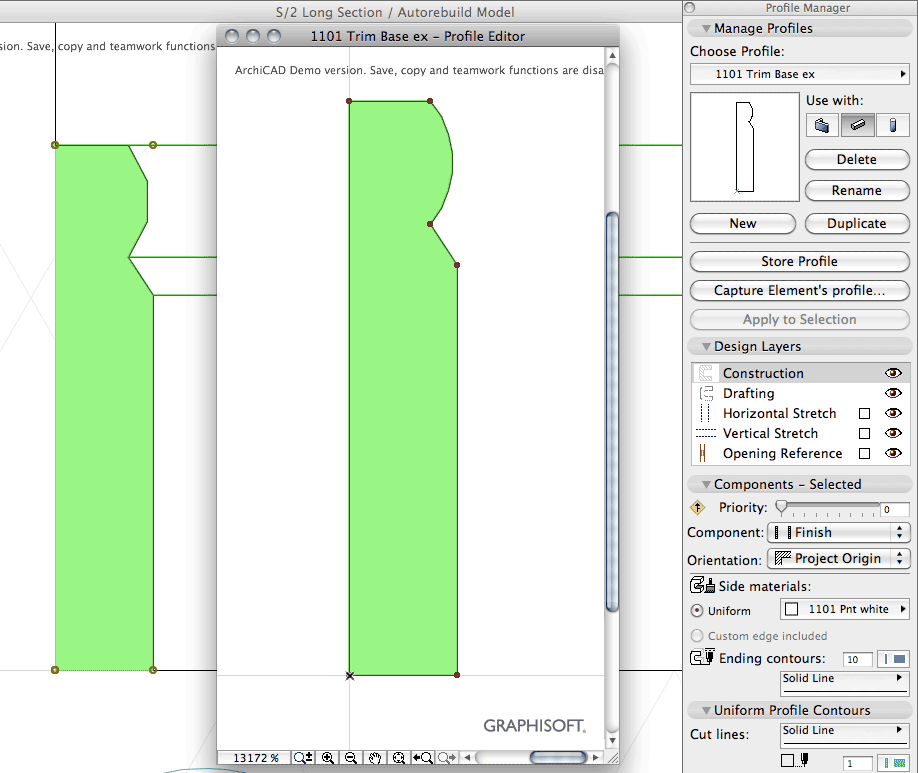Activate the hand pan tool
Screen dimensions: 918x773
coord(375,758)
